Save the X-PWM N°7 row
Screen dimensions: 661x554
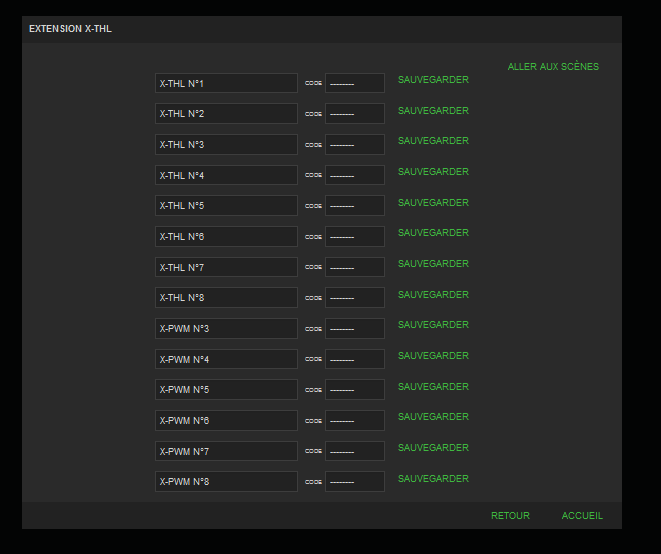coord(433,447)
